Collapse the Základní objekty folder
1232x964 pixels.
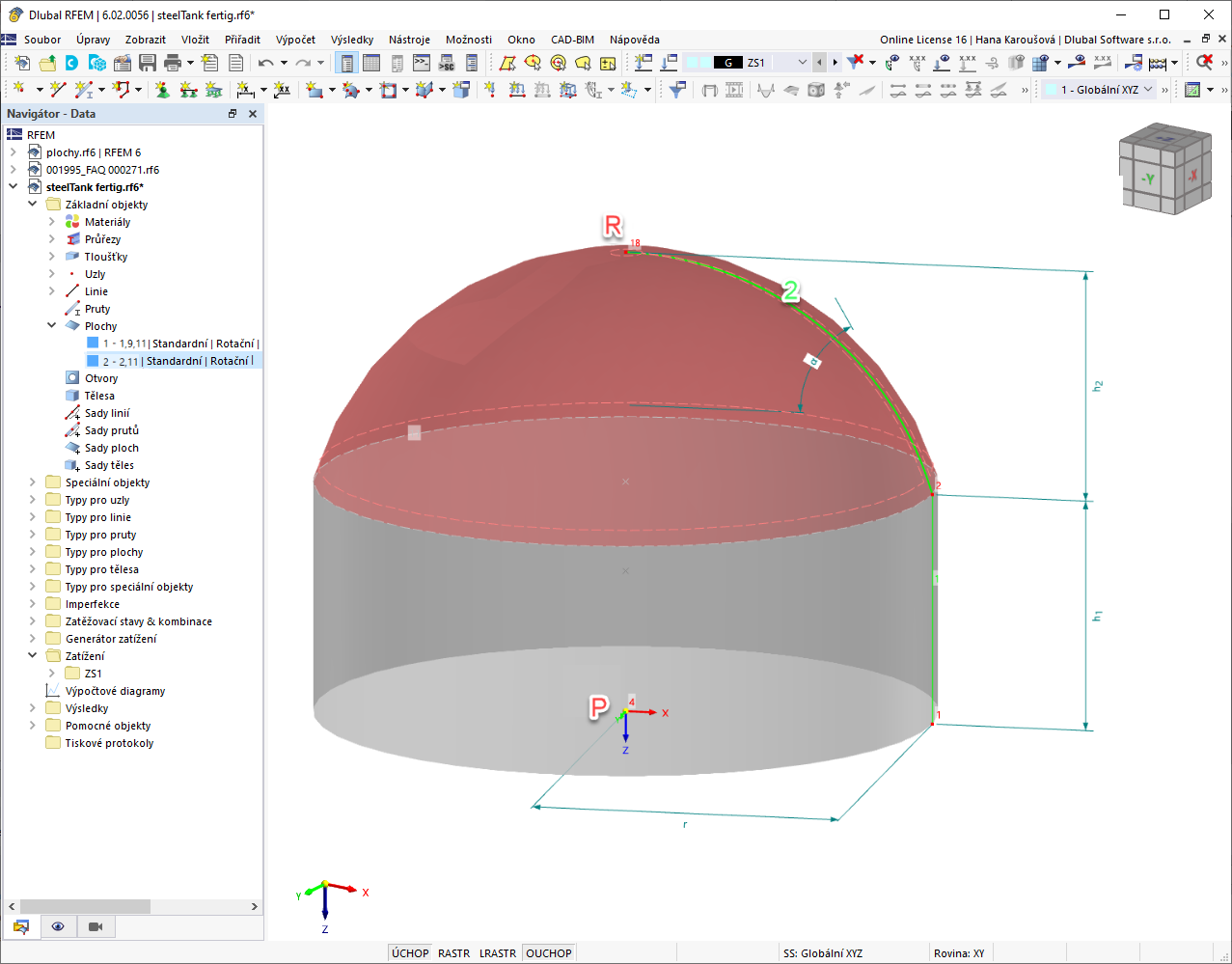tap(33, 205)
